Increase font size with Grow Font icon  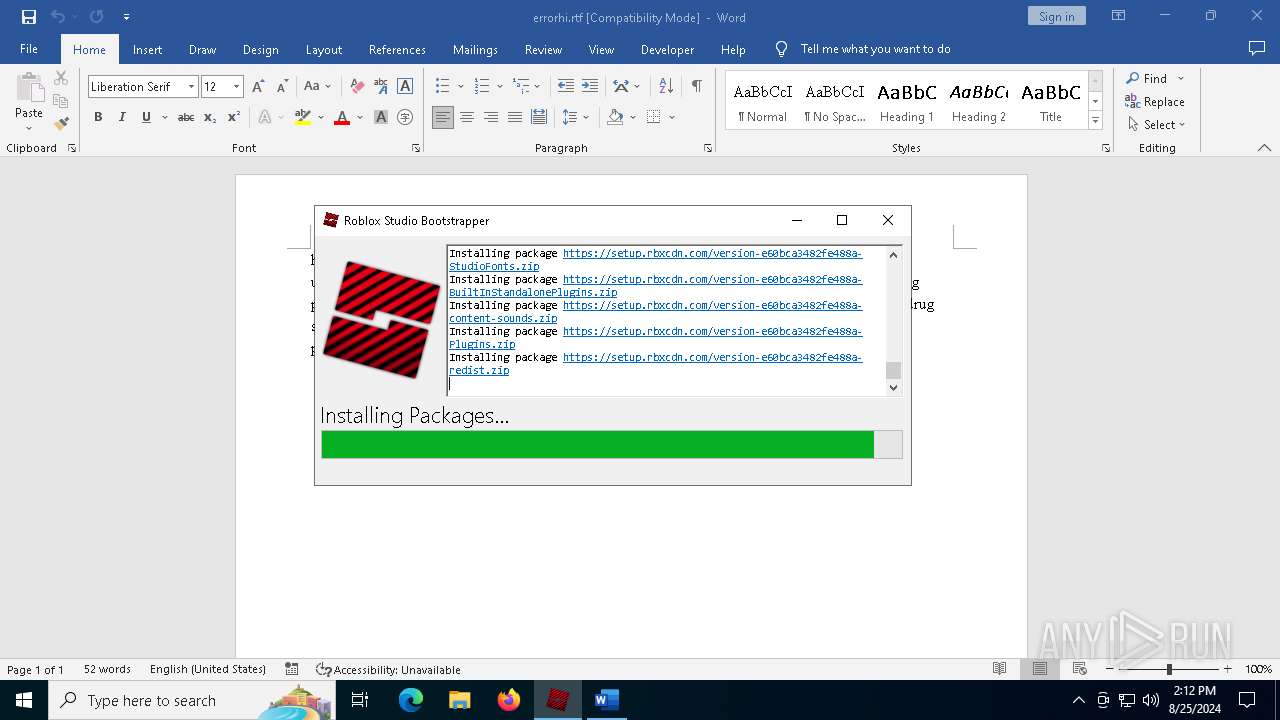pos(258,86)
